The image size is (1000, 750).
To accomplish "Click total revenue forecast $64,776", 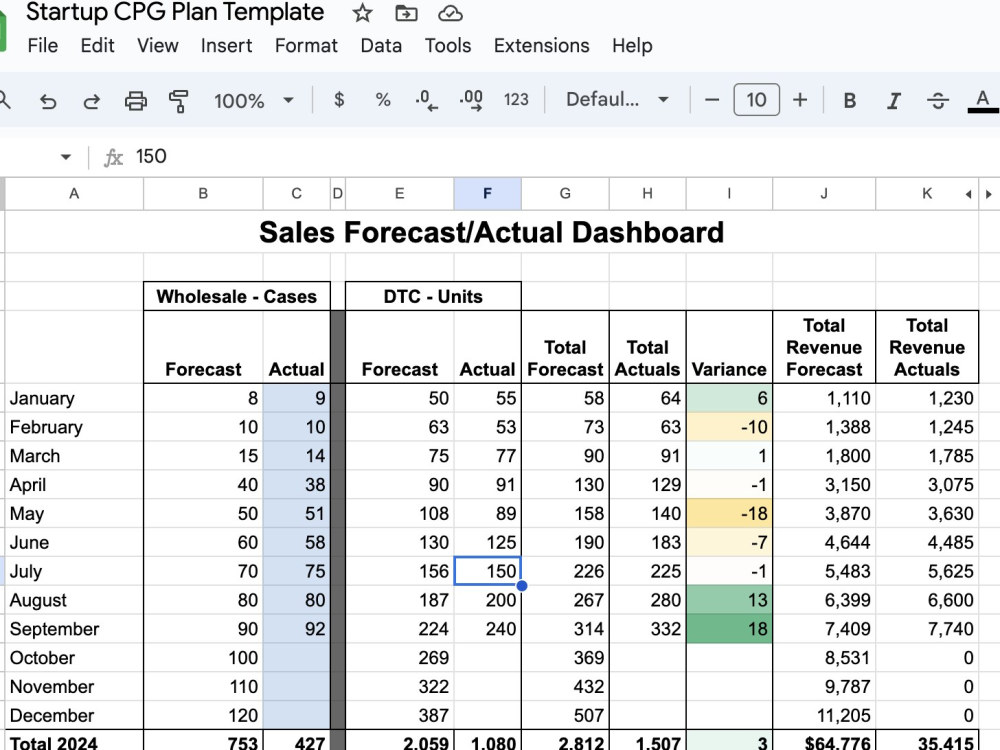I will [824, 742].
